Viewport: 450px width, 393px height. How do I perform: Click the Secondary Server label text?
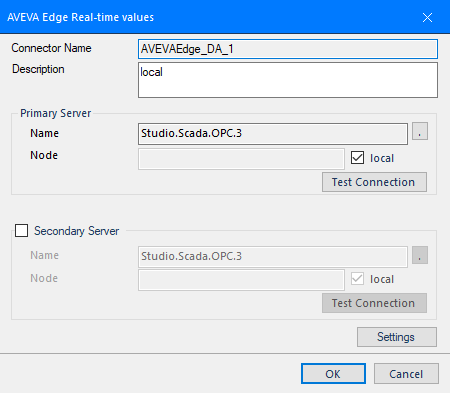tap(77, 231)
